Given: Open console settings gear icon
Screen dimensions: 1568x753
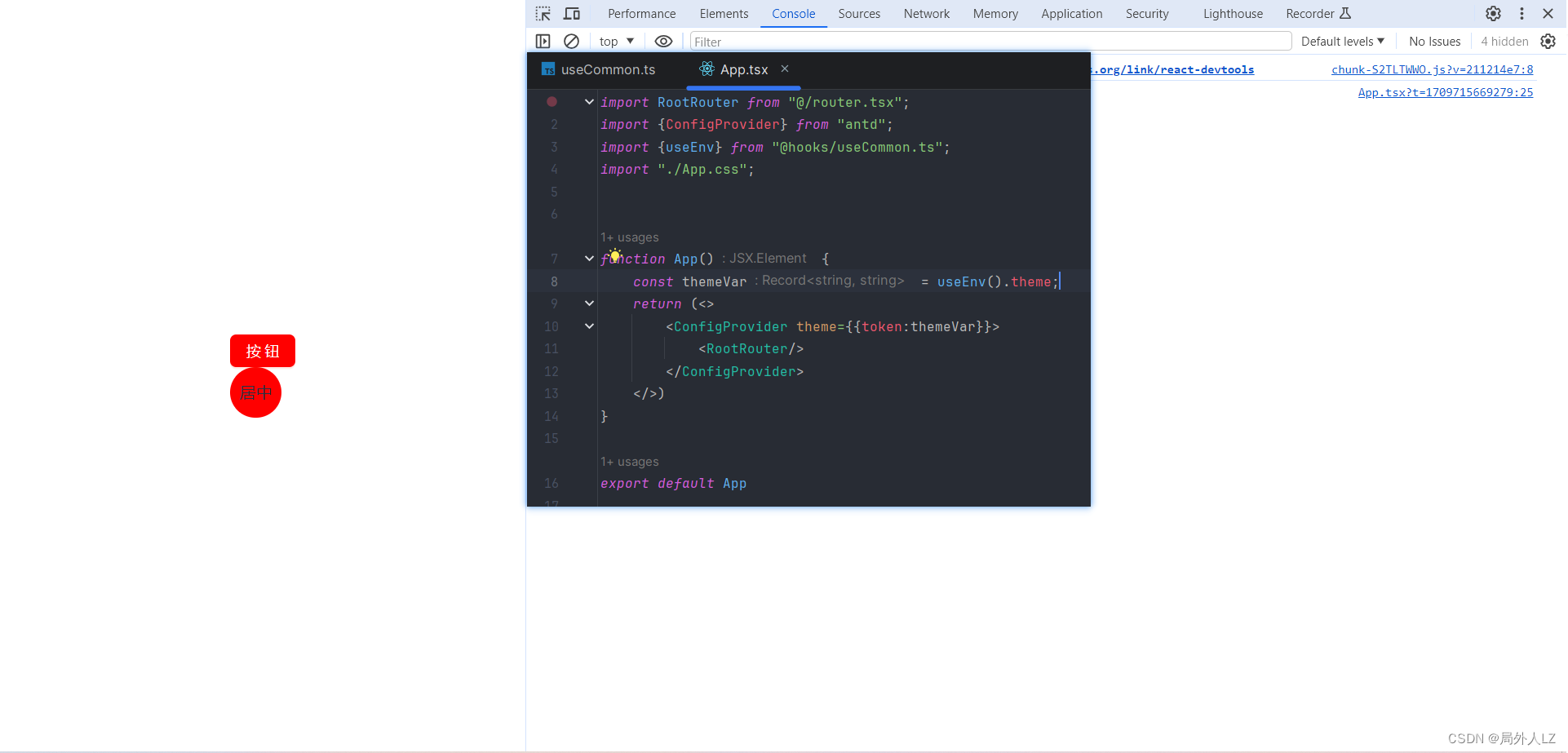Looking at the screenshot, I should (1548, 42).
